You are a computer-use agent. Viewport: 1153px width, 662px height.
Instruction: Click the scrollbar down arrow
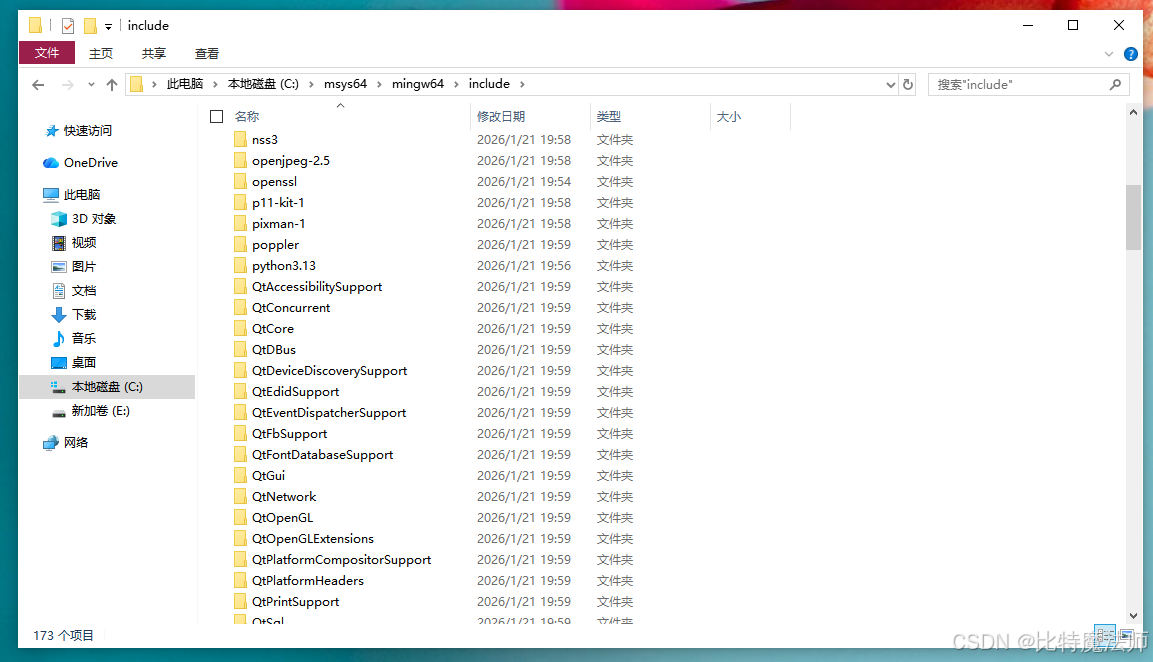(1133, 616)
